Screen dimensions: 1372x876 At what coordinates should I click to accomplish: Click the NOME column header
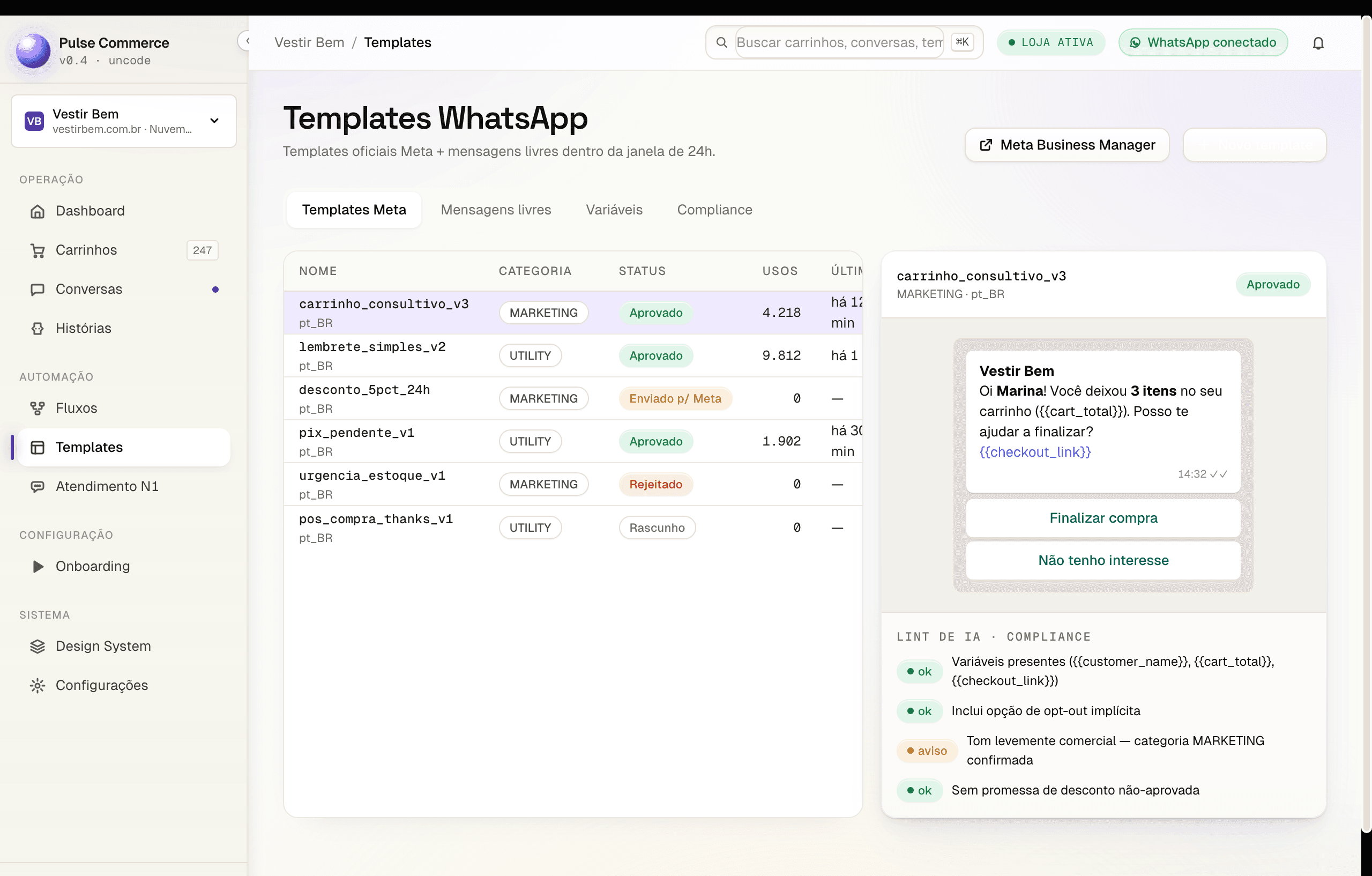point(318,271)
